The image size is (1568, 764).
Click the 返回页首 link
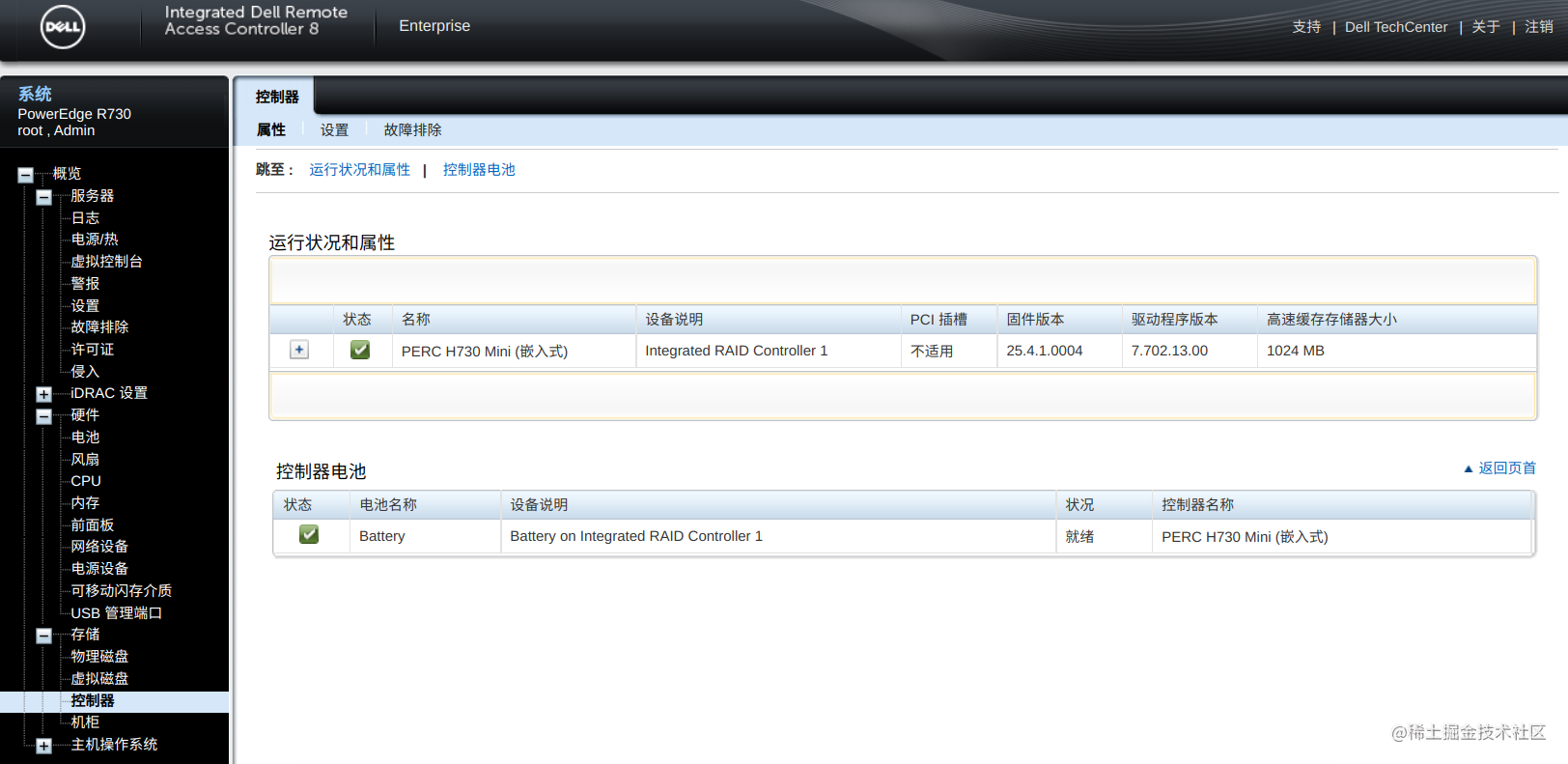(1507, 467)
